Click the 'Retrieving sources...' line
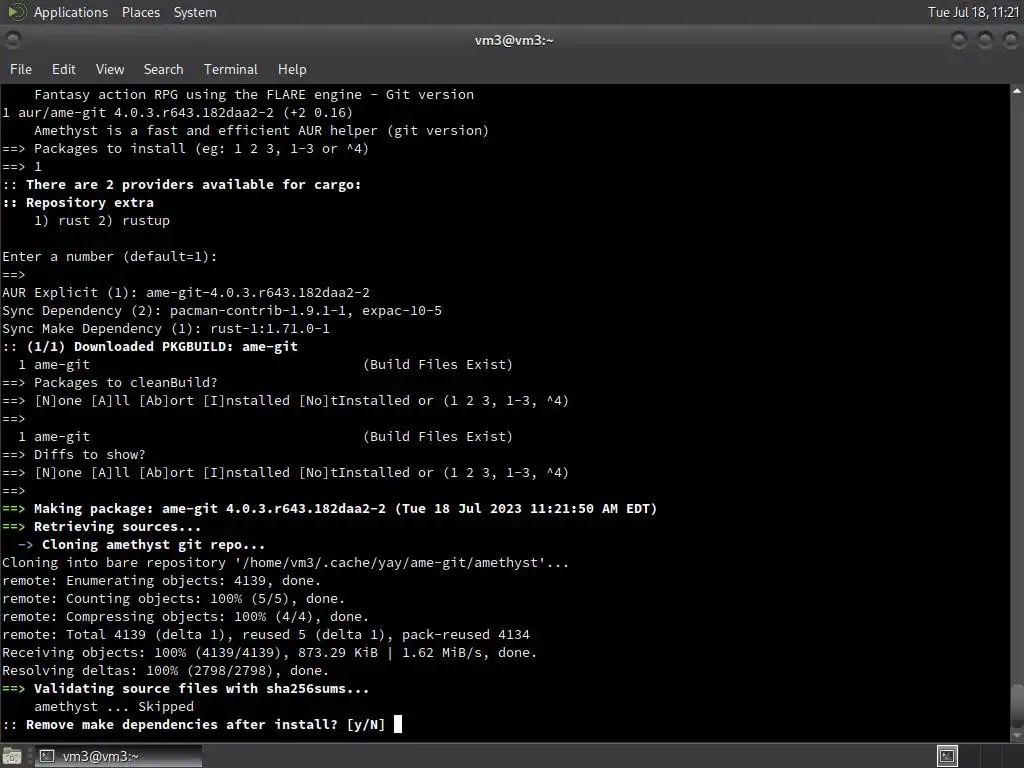Image resolution: width=1024 pixels, height=768 pixels. (x=102, y=526)
